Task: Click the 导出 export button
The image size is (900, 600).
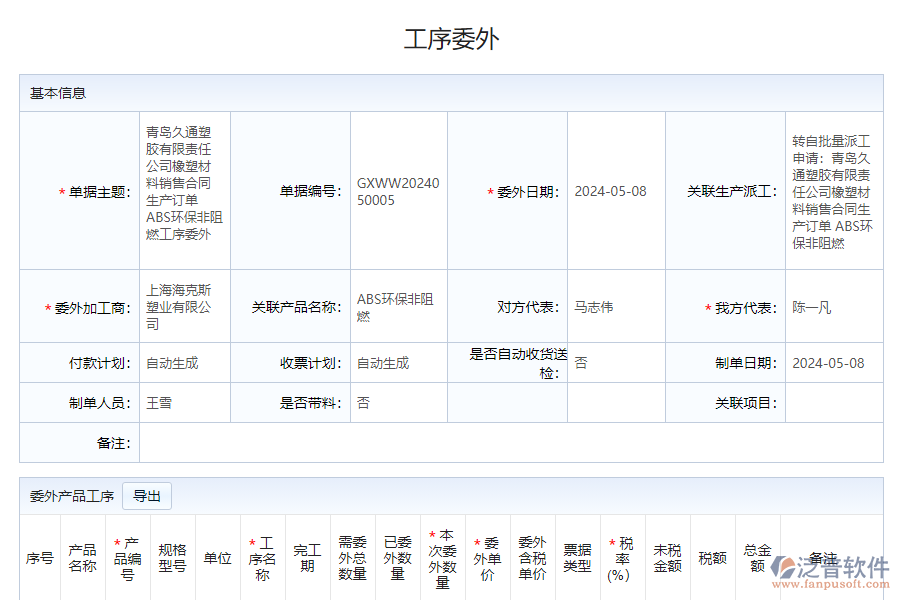Action: 146,495
